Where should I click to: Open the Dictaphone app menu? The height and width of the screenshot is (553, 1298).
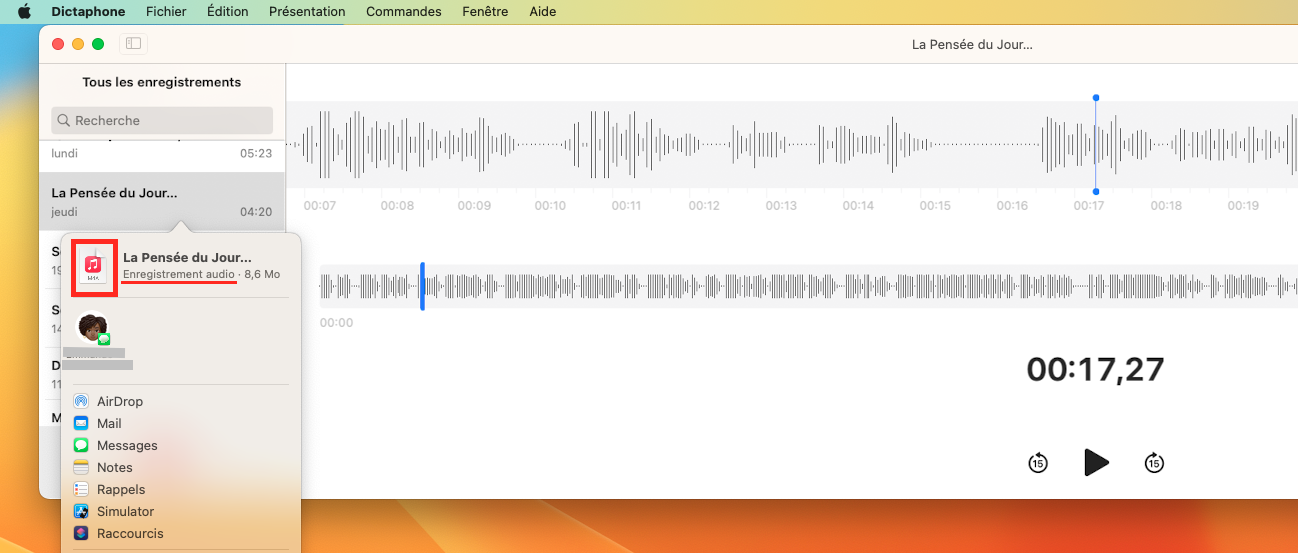point(88,12)
